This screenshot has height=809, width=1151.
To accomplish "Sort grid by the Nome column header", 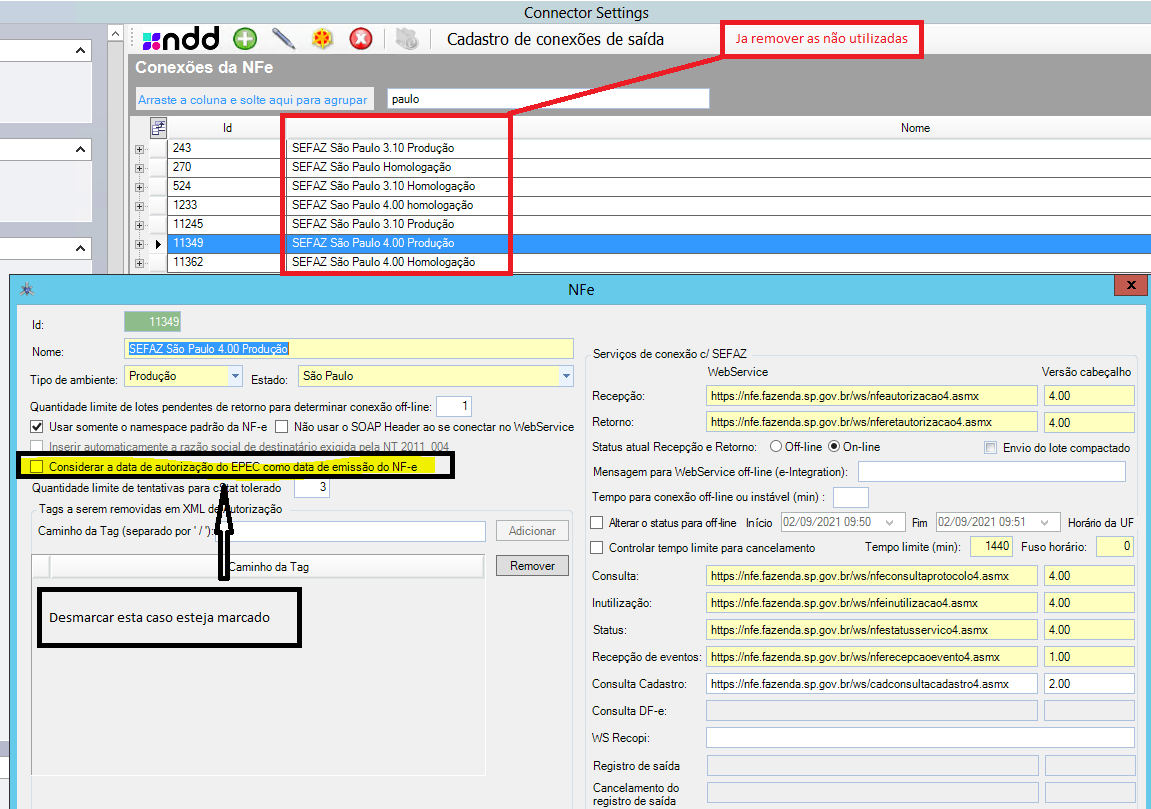I will (x=914, y=128).
